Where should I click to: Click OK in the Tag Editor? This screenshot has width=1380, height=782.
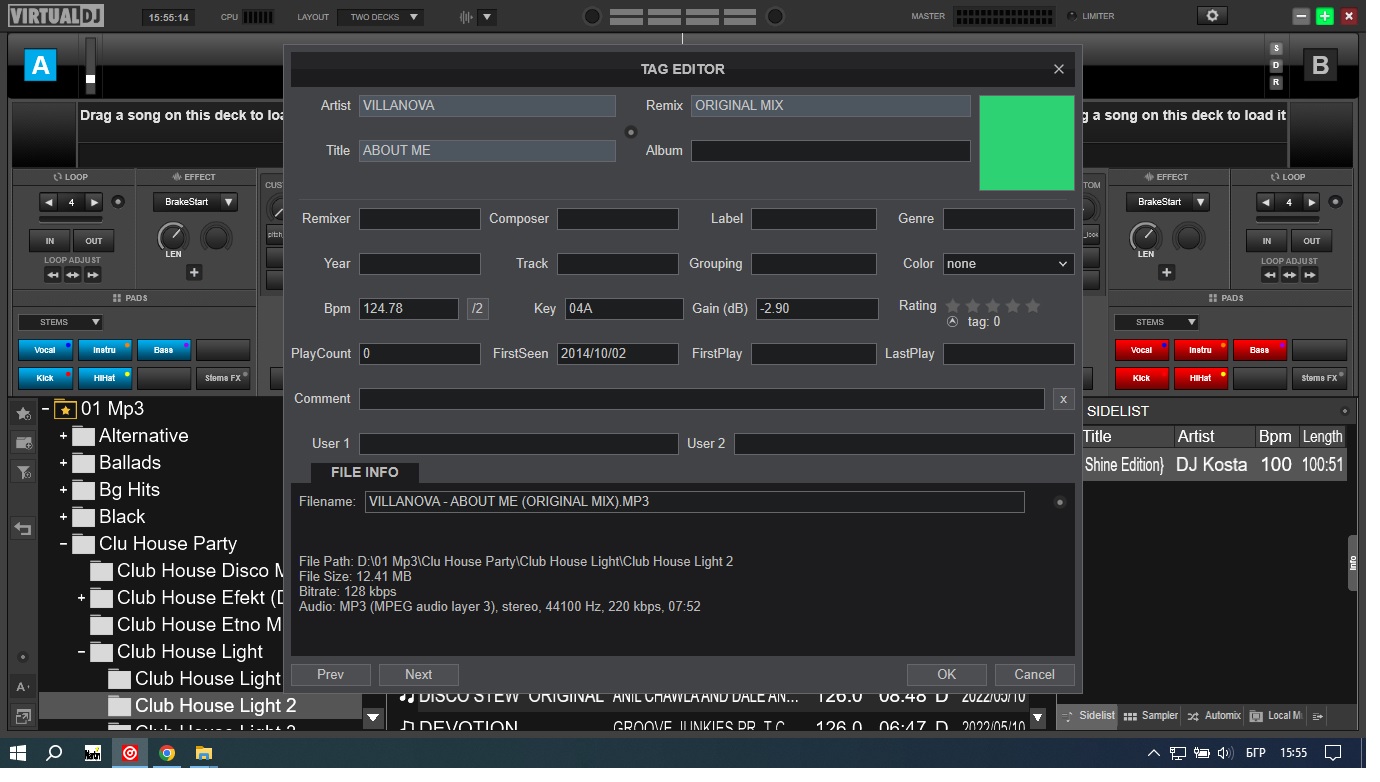pyautogui.click(x=946, y=674)
